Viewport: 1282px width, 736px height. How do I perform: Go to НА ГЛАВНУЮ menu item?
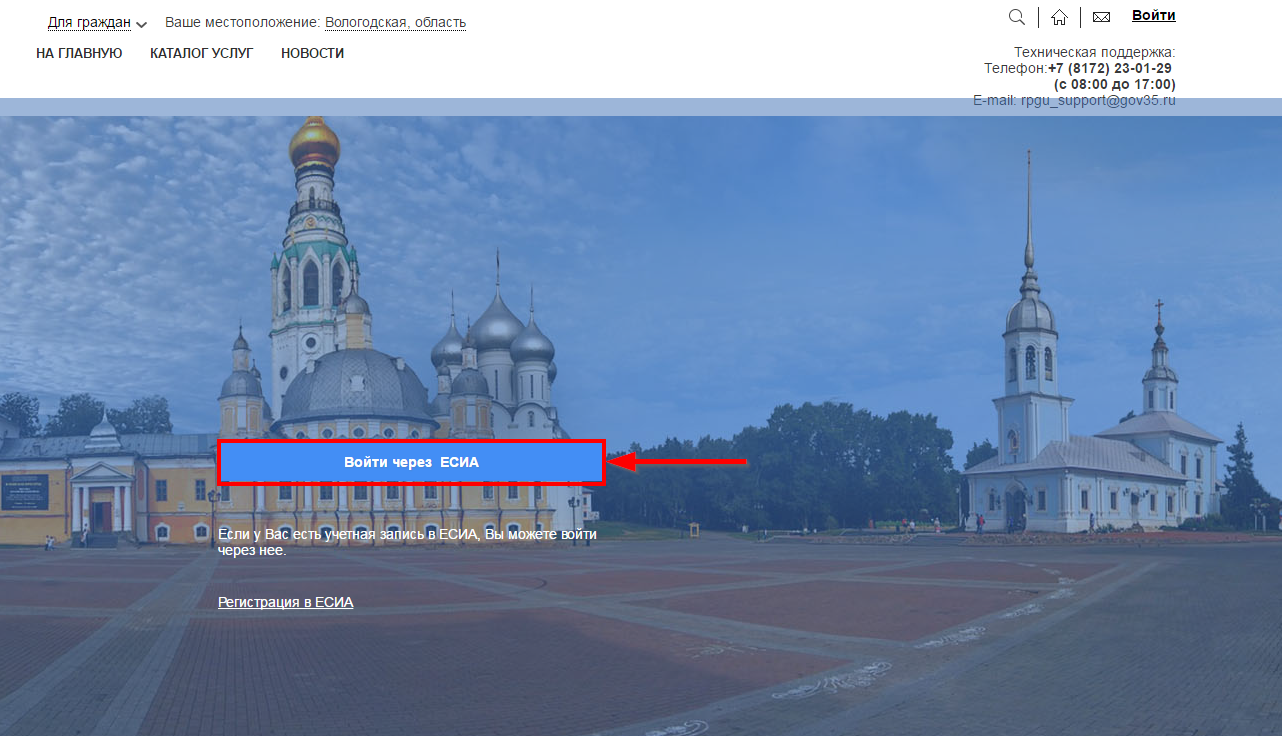click(x=79, y=53)
